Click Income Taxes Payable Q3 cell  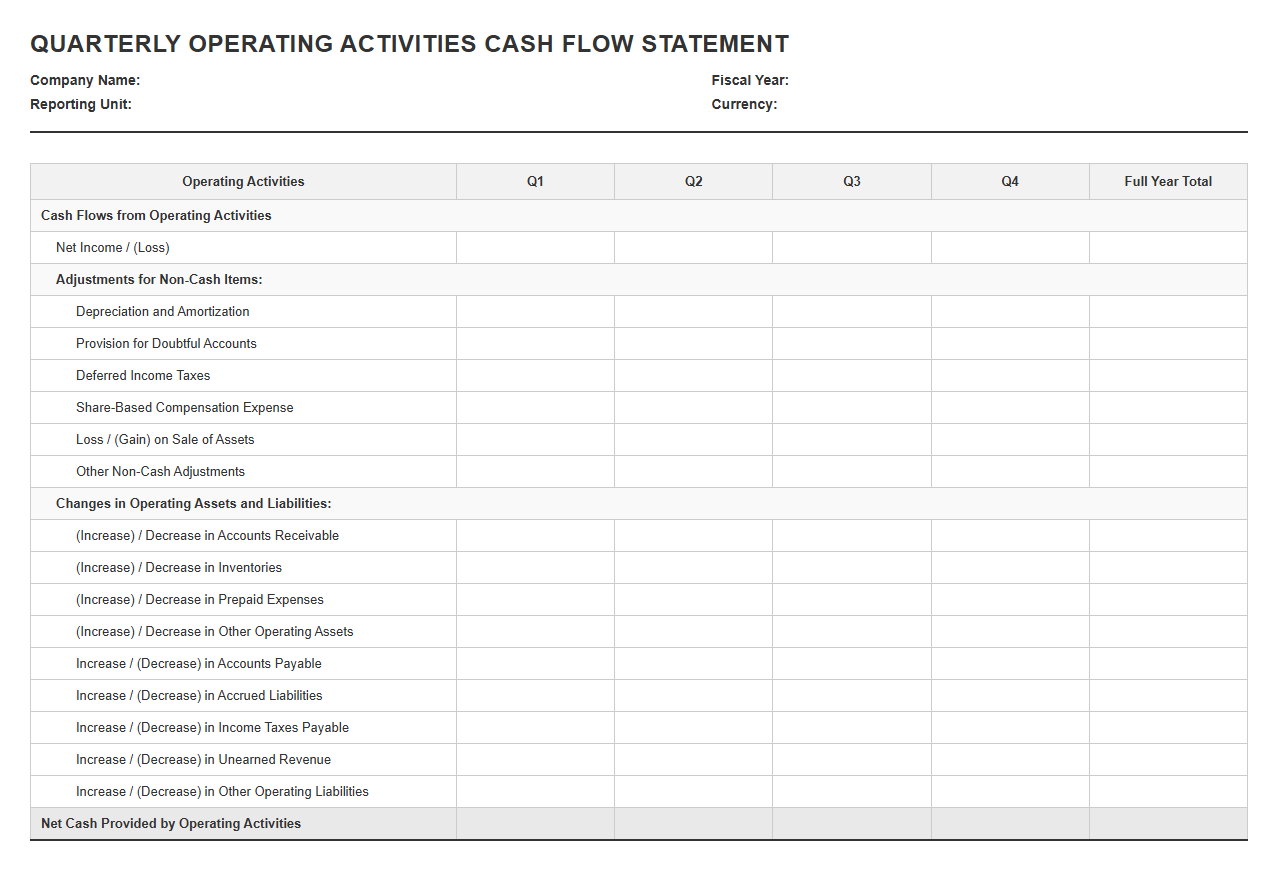[852, 727]
